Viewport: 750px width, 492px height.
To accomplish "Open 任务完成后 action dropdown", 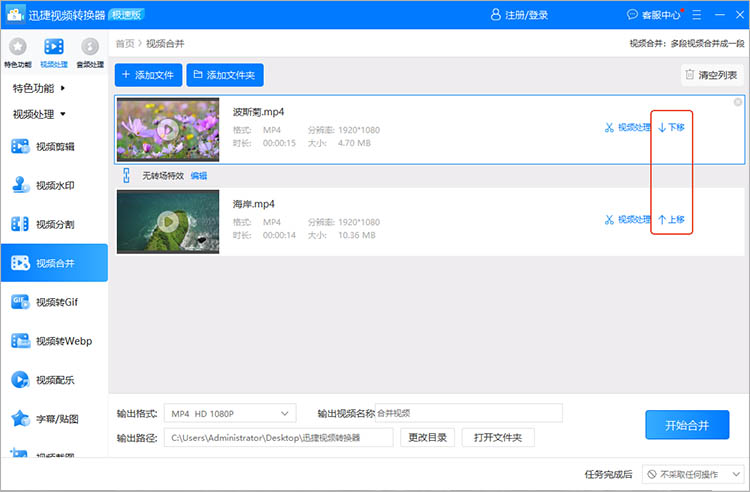I will [x=692, y=474].
